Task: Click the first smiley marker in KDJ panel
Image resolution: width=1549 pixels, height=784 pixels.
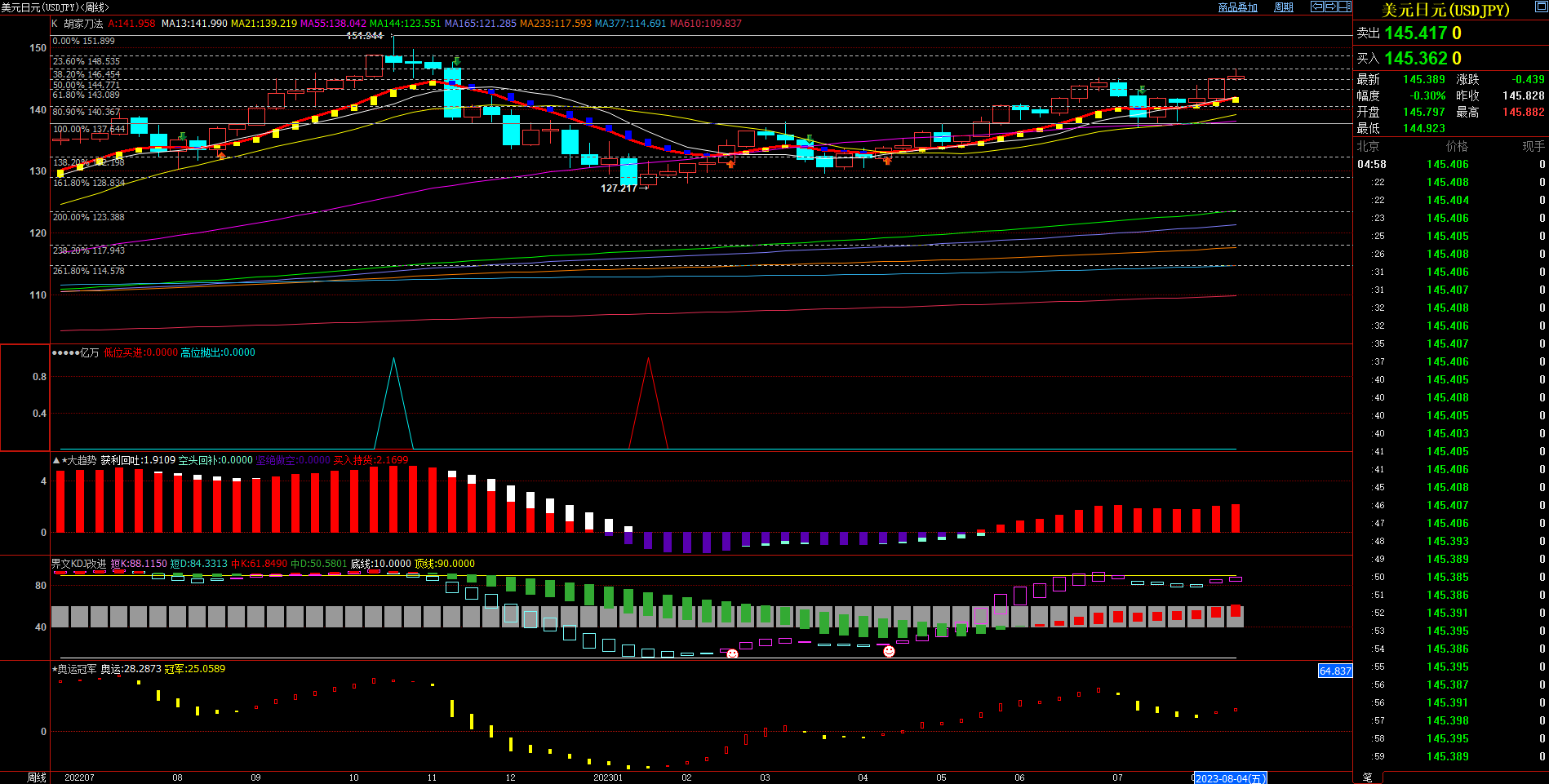Action: [732, 653]
